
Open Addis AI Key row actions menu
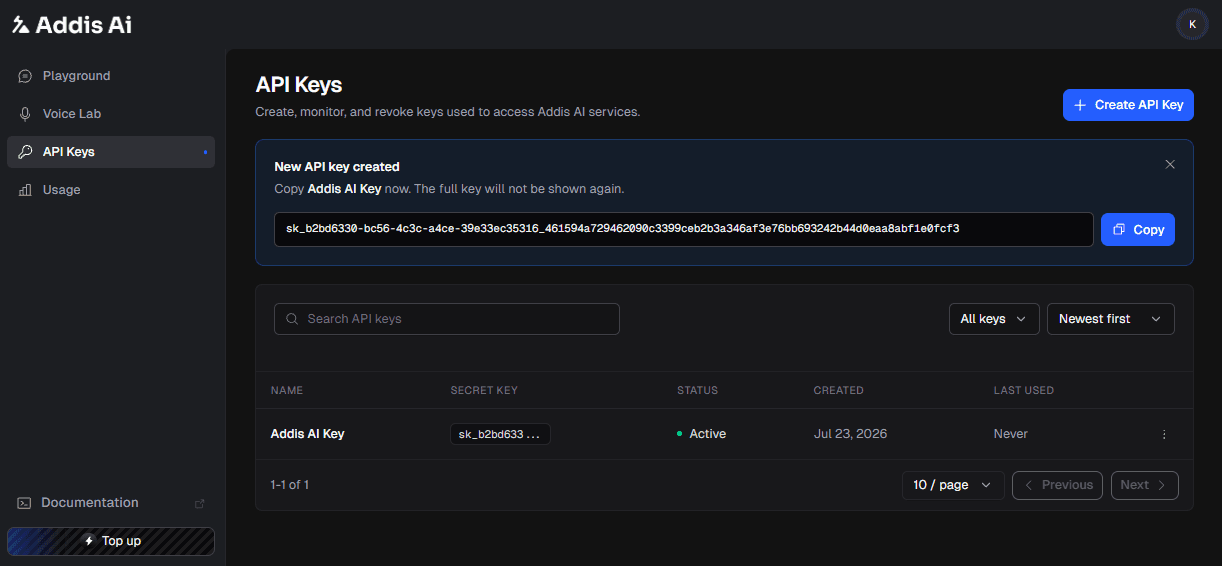click(1164, 434)
